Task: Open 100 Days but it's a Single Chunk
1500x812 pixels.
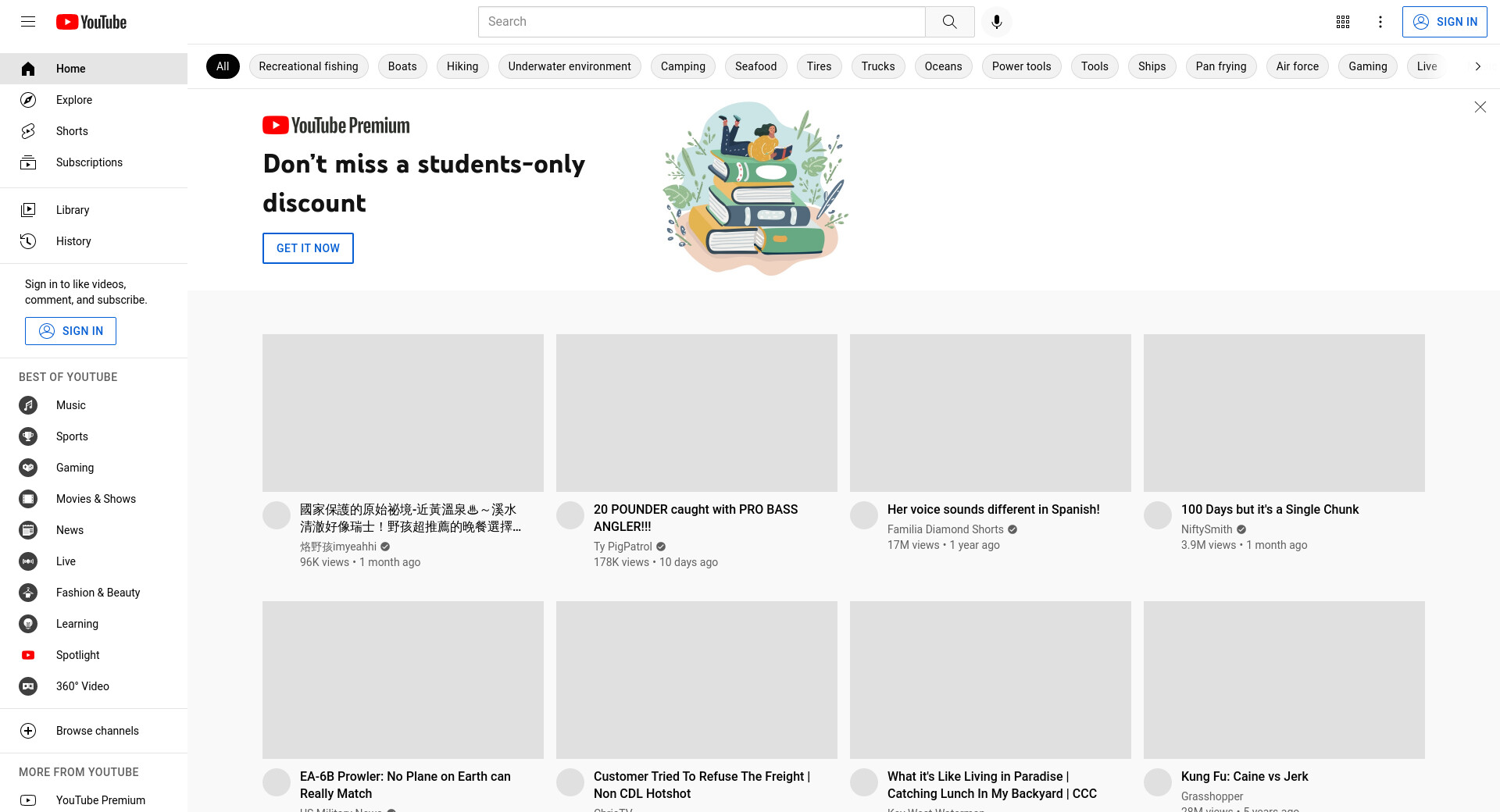Action: pos(1270,509)
